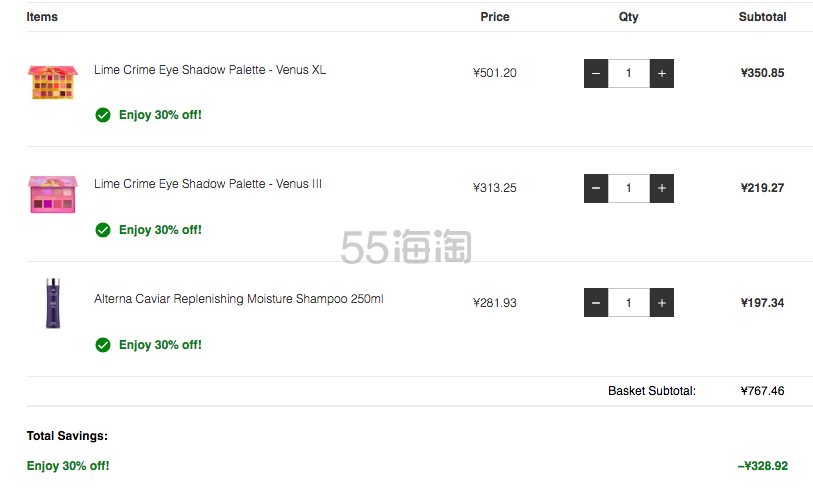Increase quantity of Venus III palette
The image size is (813, 493).
pyautogui.click(x=662, y=188)
